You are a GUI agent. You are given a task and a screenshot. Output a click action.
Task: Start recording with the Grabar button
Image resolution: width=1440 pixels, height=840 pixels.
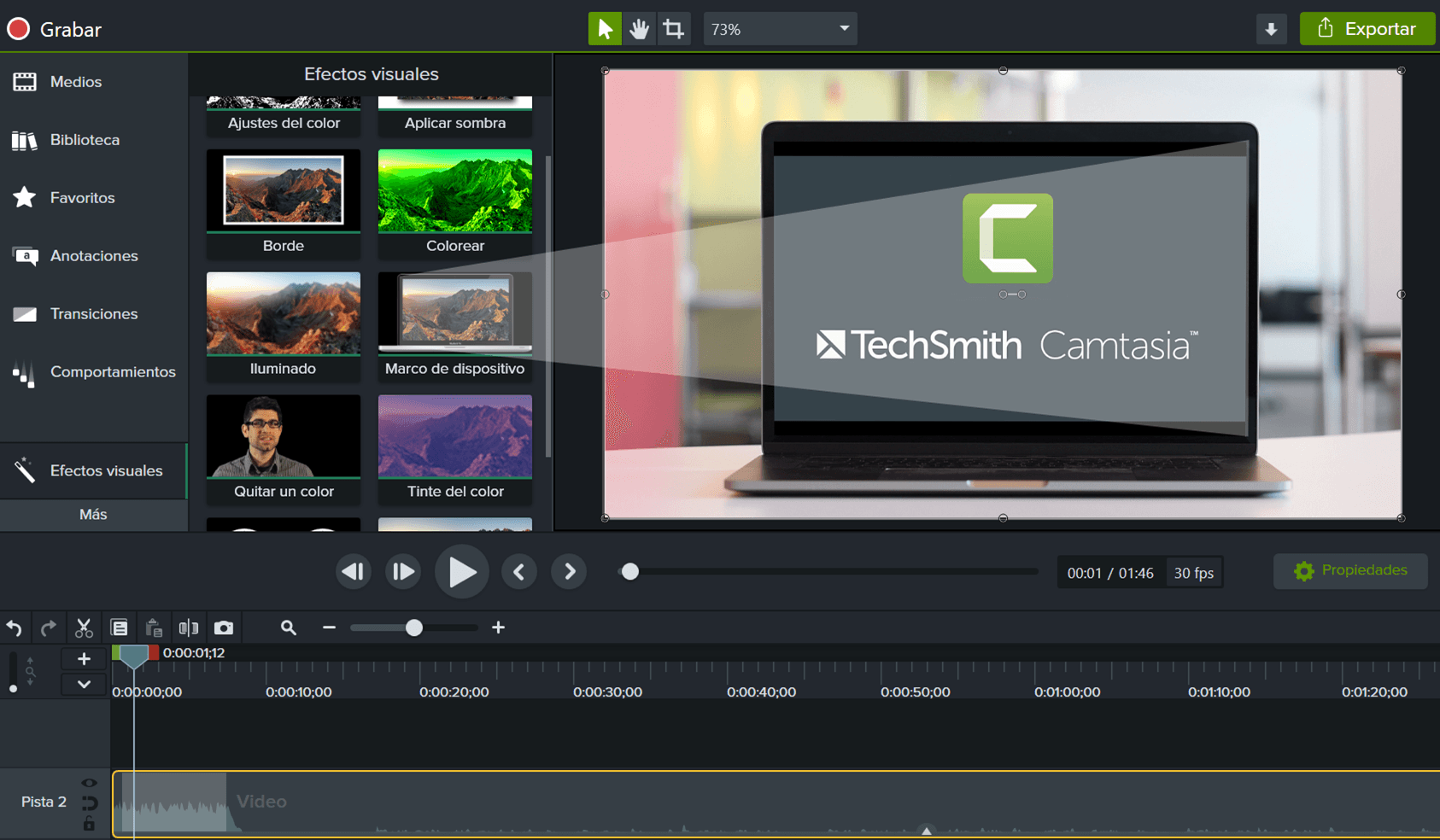coord(55,29)
